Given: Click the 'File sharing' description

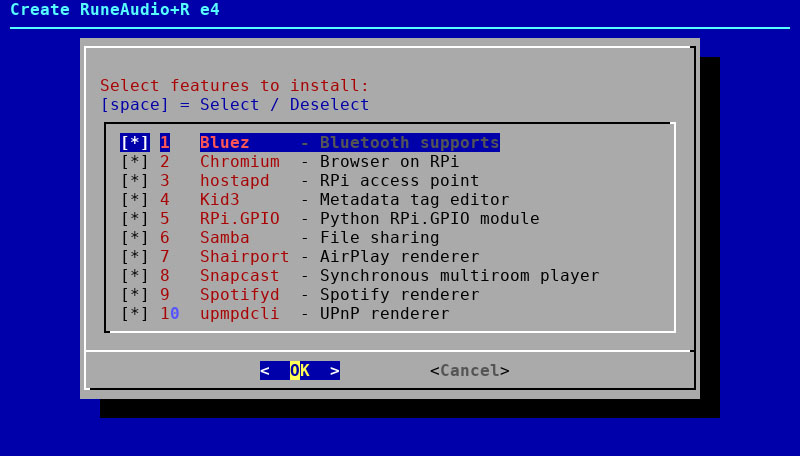Looking at the screenshot, I should pyautogui.click(x=380, y=238).
